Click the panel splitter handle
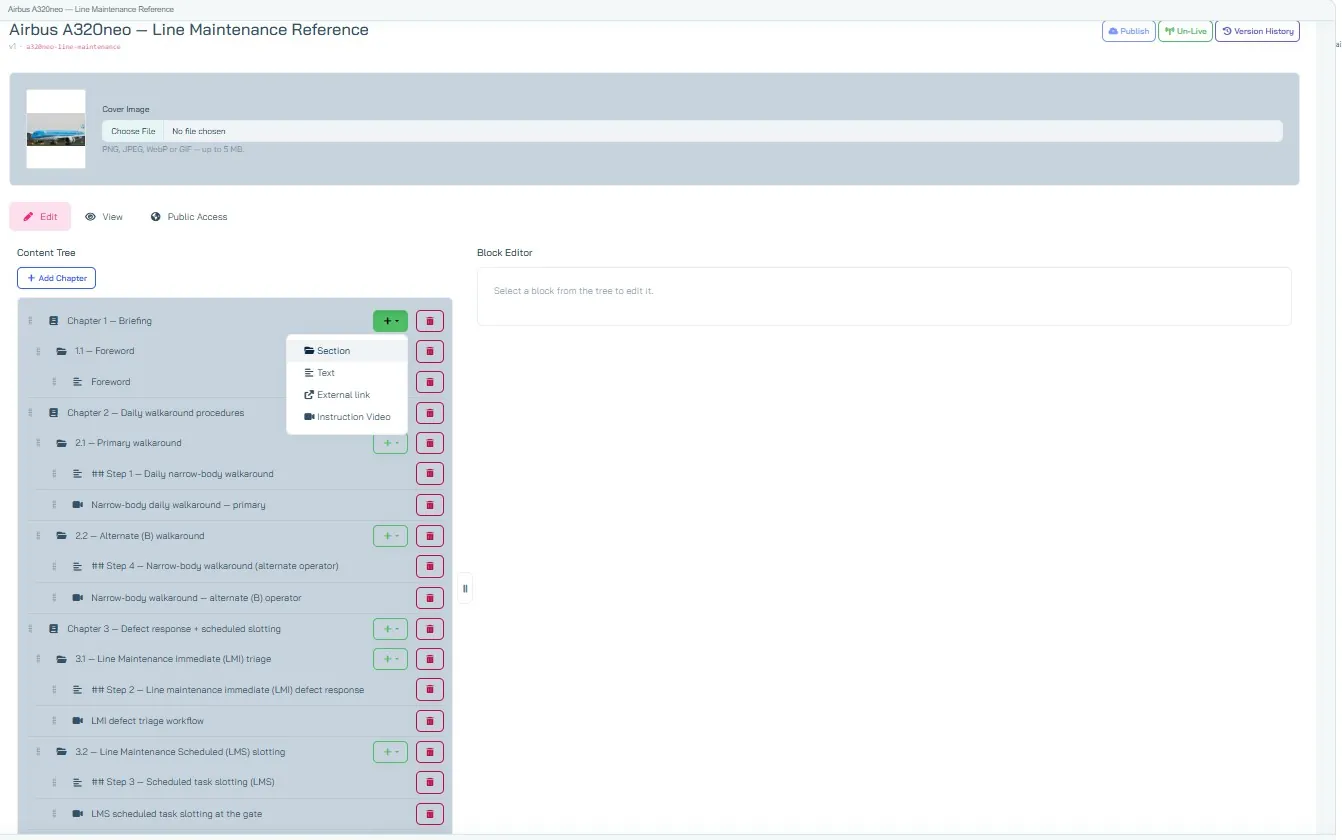This screenshot has height=840, width=1342. click(465, 588)
